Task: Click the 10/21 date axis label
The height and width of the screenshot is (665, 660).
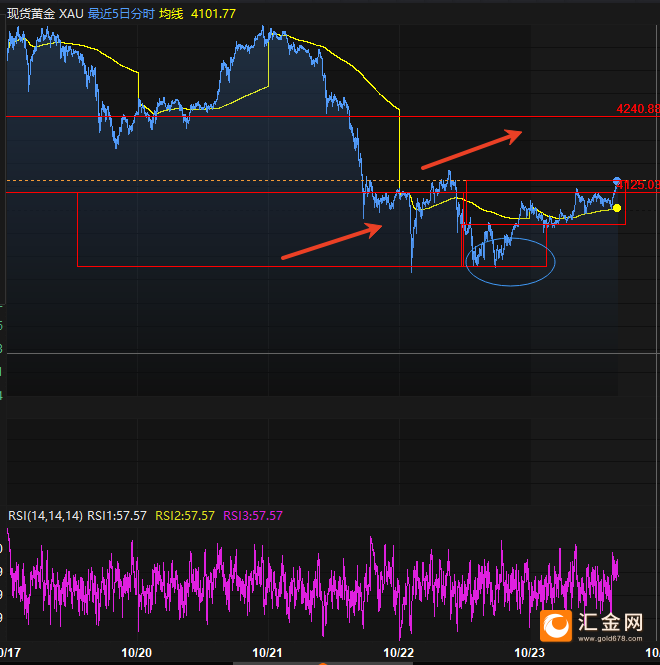Action: click(267, 653)
